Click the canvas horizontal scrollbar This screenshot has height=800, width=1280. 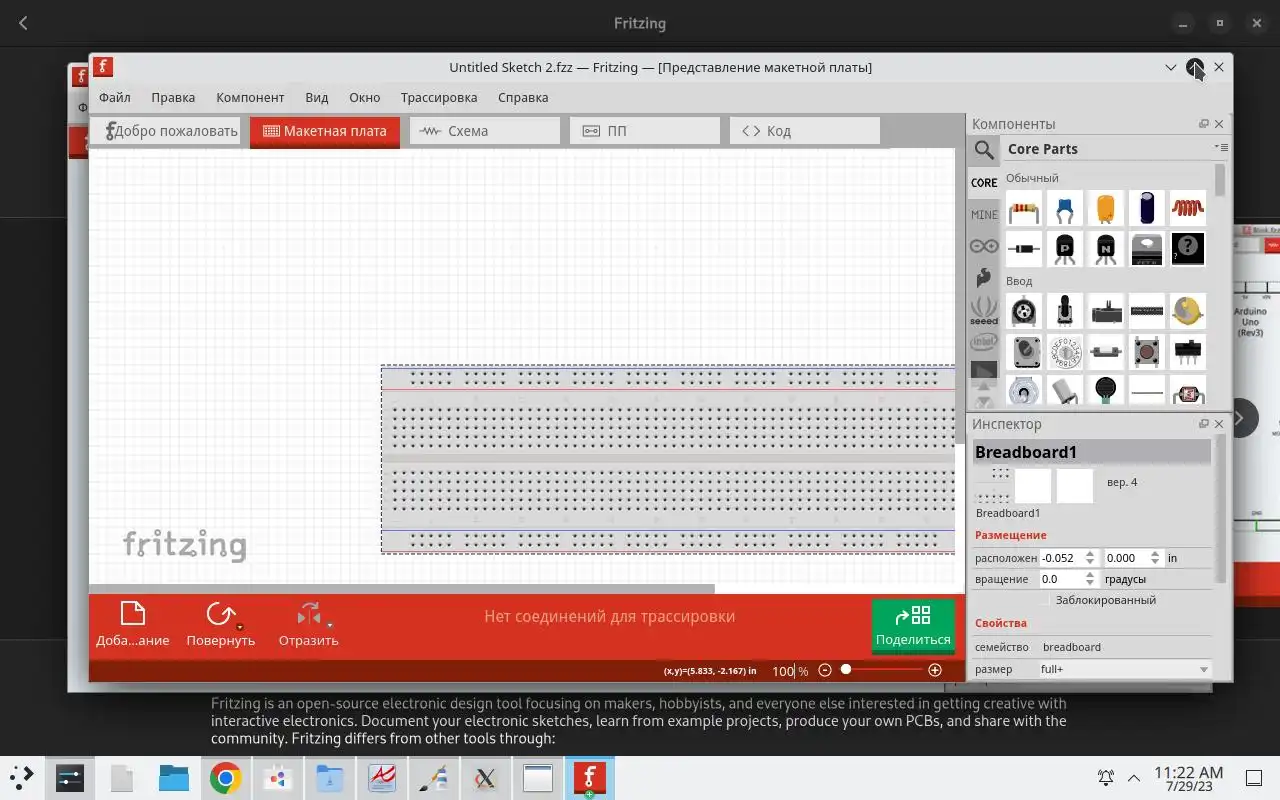click(402, 589)
